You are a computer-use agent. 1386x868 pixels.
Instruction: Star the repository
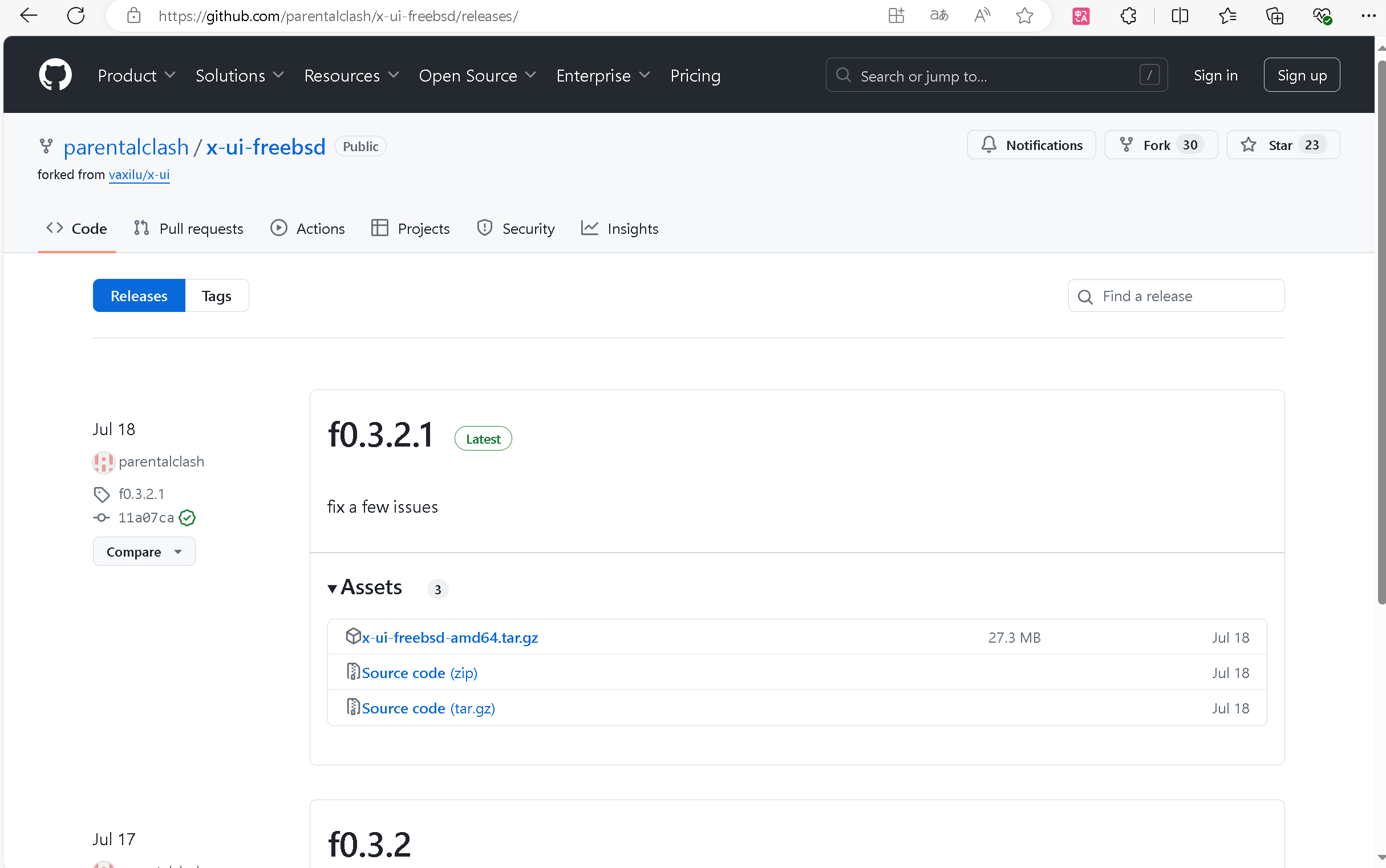(x=1283, y=145)
